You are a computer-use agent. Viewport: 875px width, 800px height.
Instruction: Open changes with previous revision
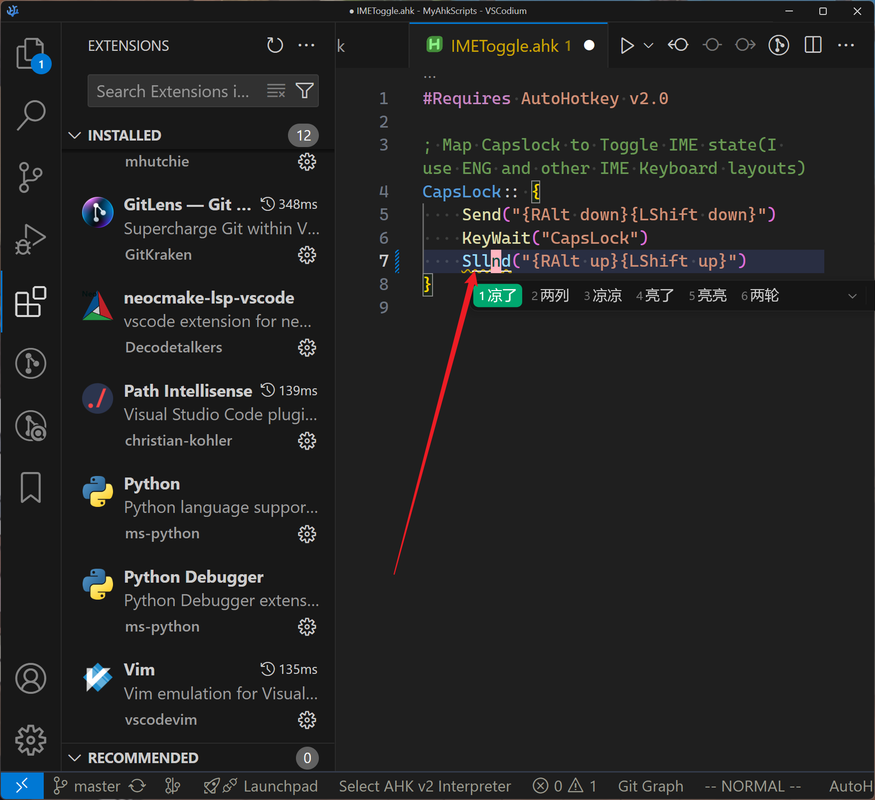(678, 45)
